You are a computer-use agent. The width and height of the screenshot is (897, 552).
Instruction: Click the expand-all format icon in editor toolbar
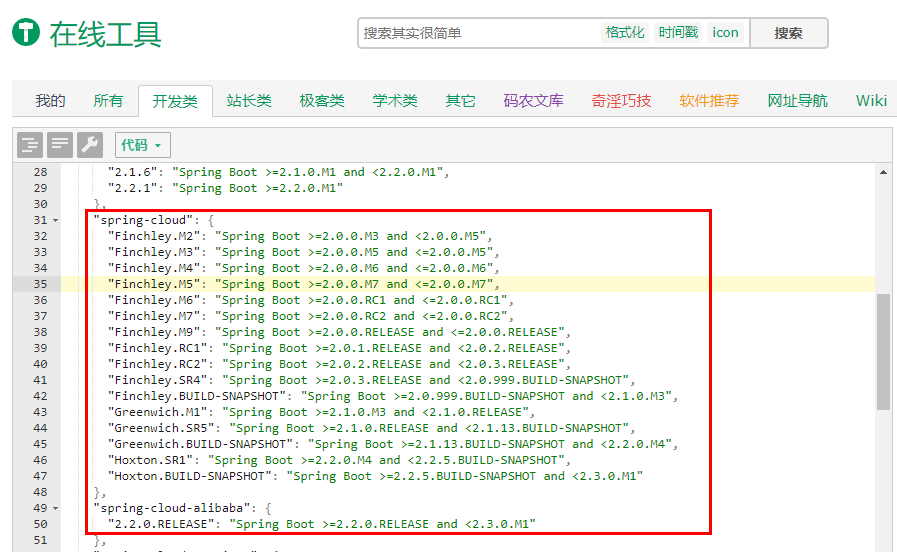30,145
